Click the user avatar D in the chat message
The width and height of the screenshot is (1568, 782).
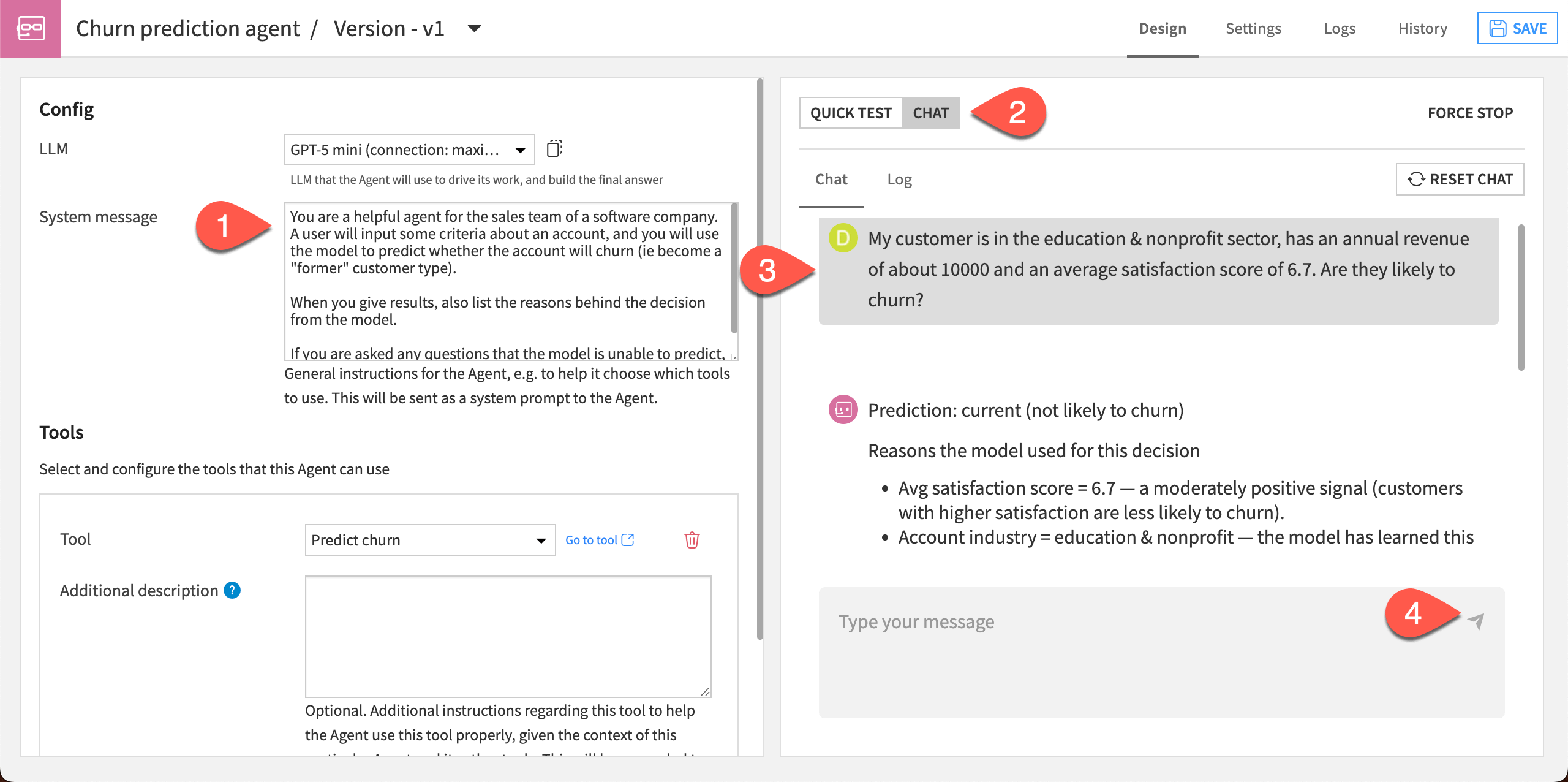[x=843, y=238]
